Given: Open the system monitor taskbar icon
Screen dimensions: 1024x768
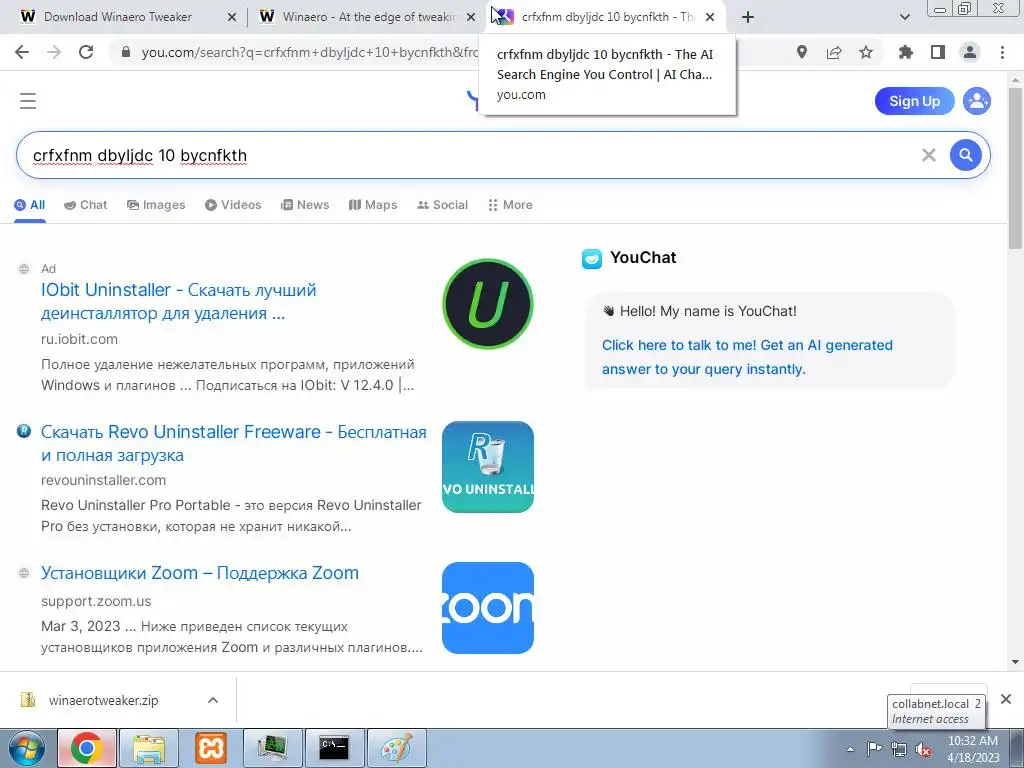Looking at the screenshot, I should (x=272, y=748).
